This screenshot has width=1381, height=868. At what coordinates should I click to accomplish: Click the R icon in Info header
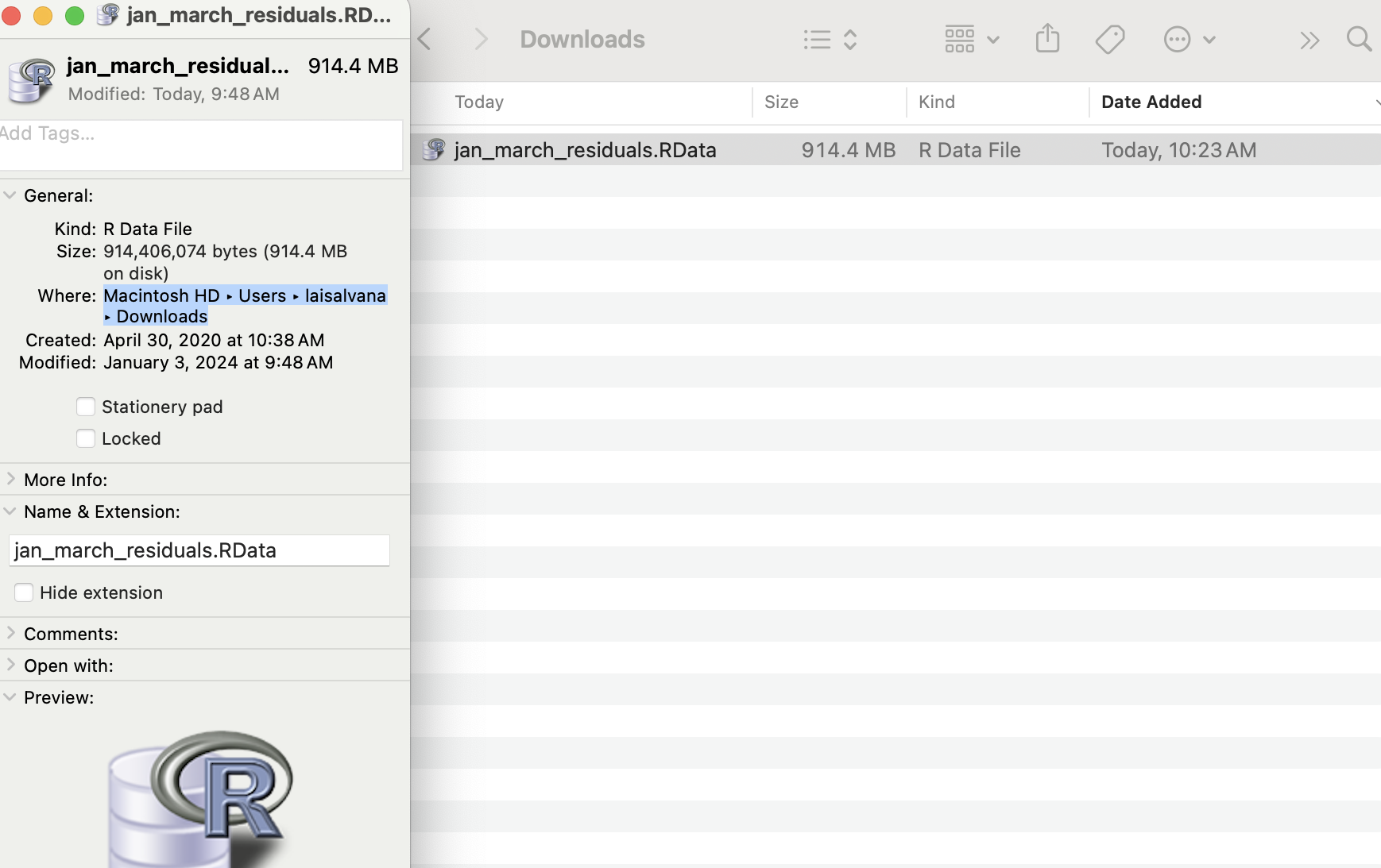click(31, 80)
